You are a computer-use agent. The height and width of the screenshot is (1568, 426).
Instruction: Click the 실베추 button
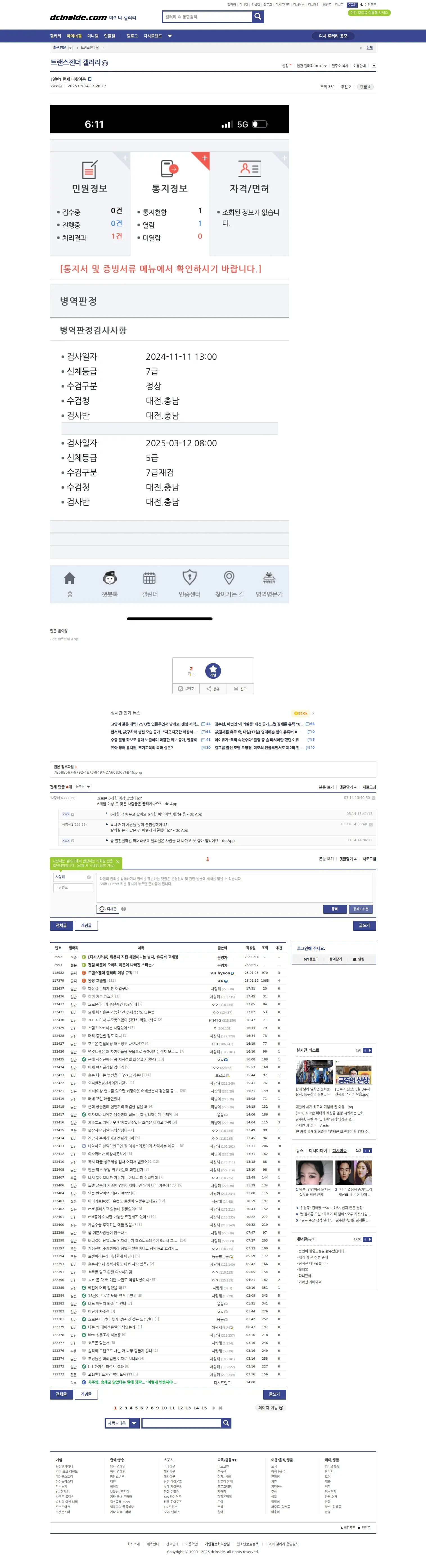point(186,688)
